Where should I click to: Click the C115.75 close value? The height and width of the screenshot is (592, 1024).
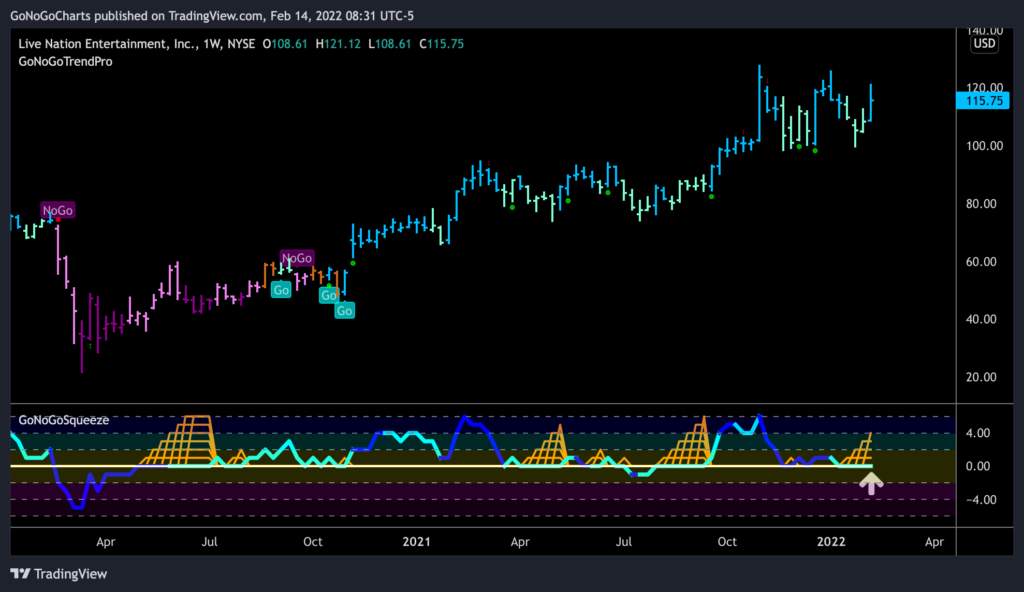(441, 44)
